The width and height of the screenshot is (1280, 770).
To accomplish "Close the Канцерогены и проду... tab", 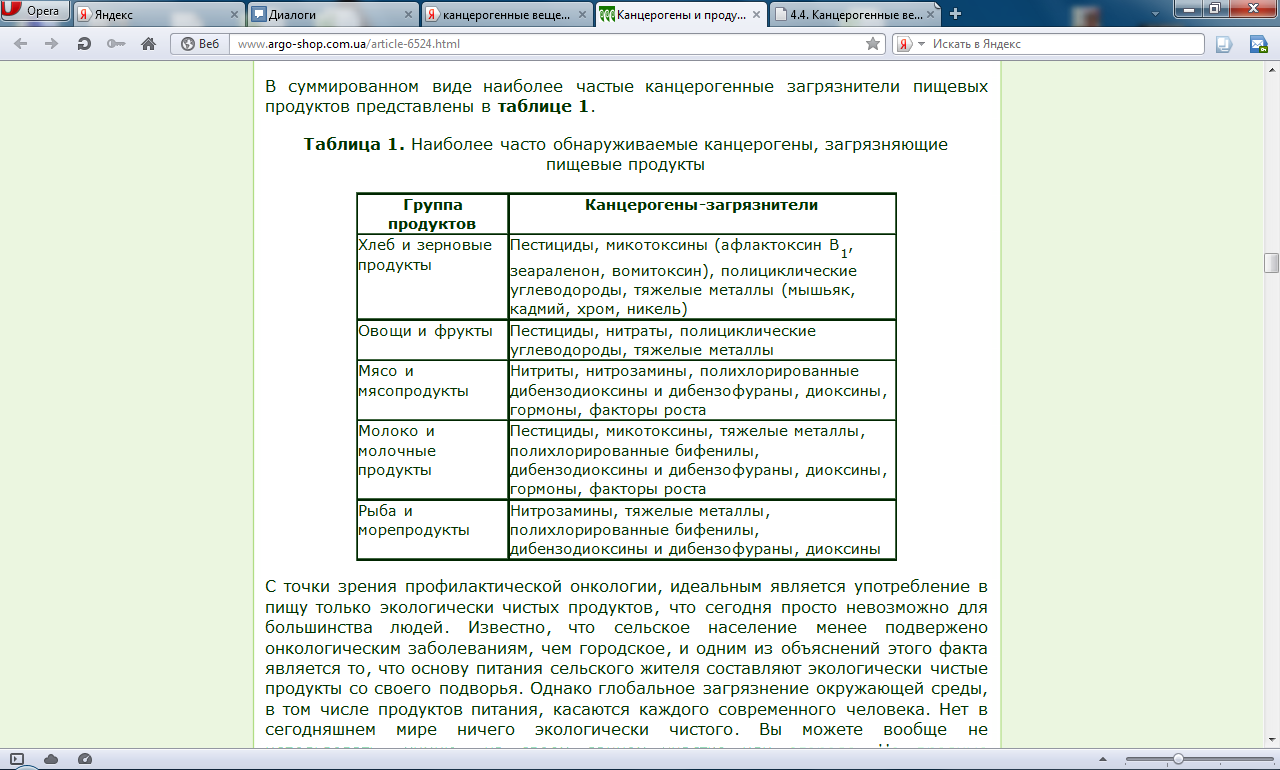I will point(757,15).
